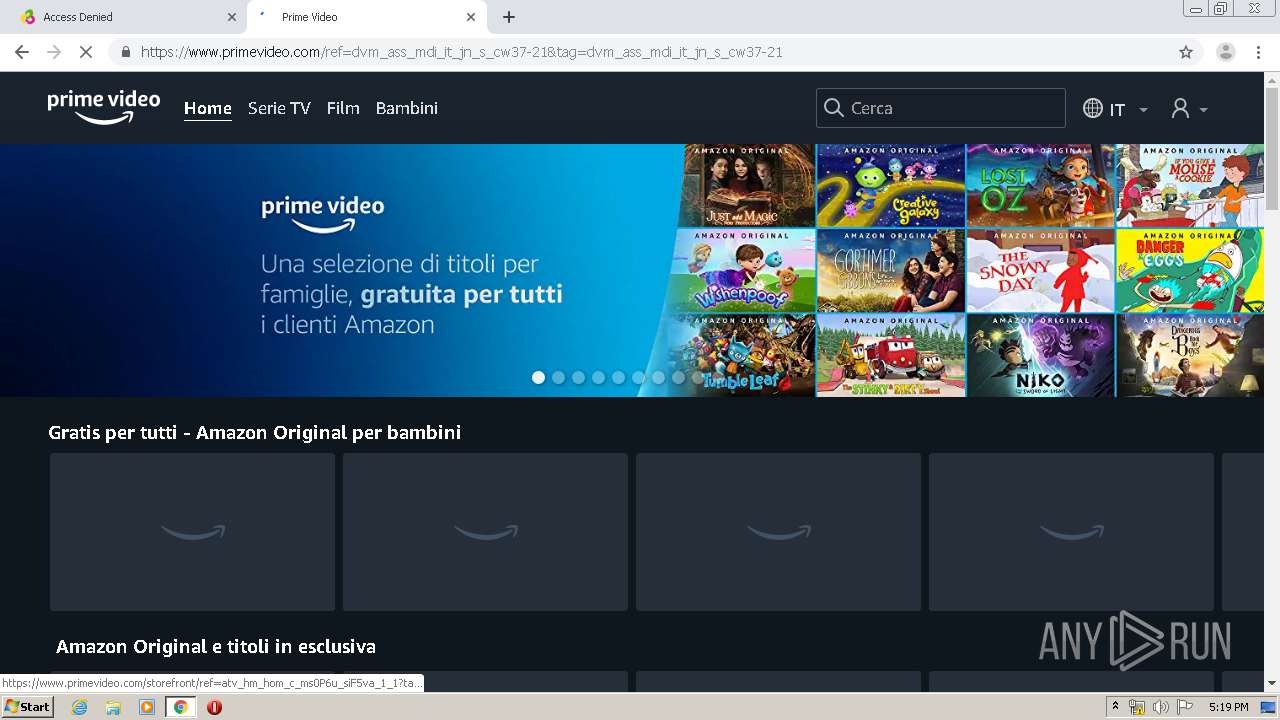Select the first carousel dot indicator

click(x=539, y=377)
